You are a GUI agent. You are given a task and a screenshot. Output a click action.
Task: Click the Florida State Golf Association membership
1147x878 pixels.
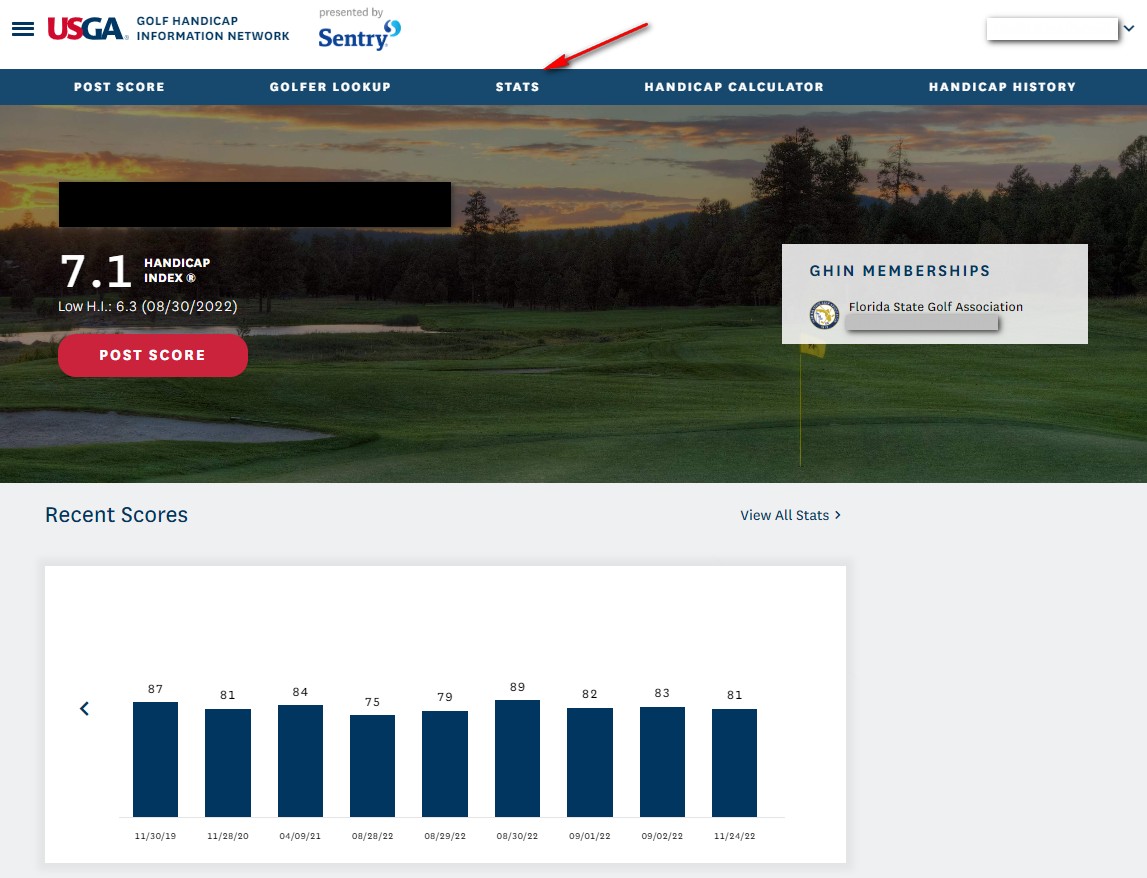pyautogui.click(x=935, y=307)
